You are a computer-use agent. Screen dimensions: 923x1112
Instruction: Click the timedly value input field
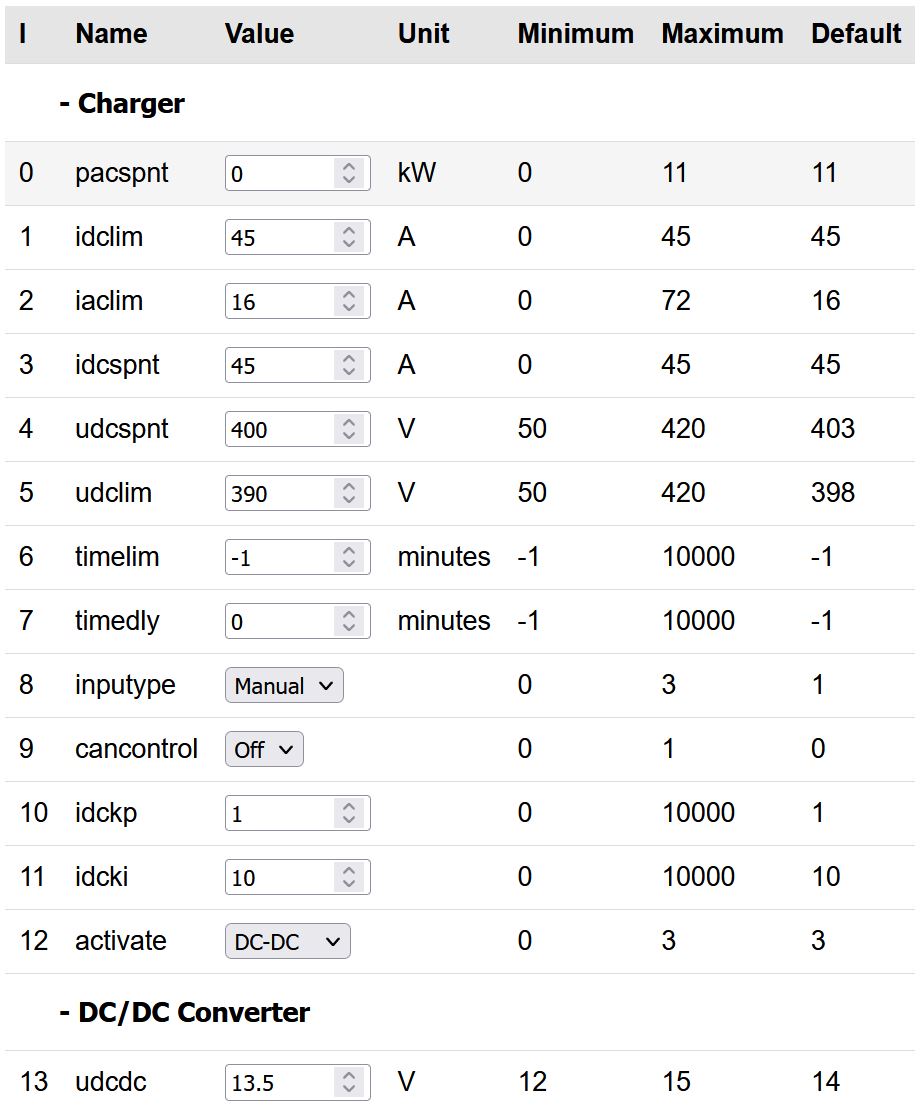coord(280,621)
